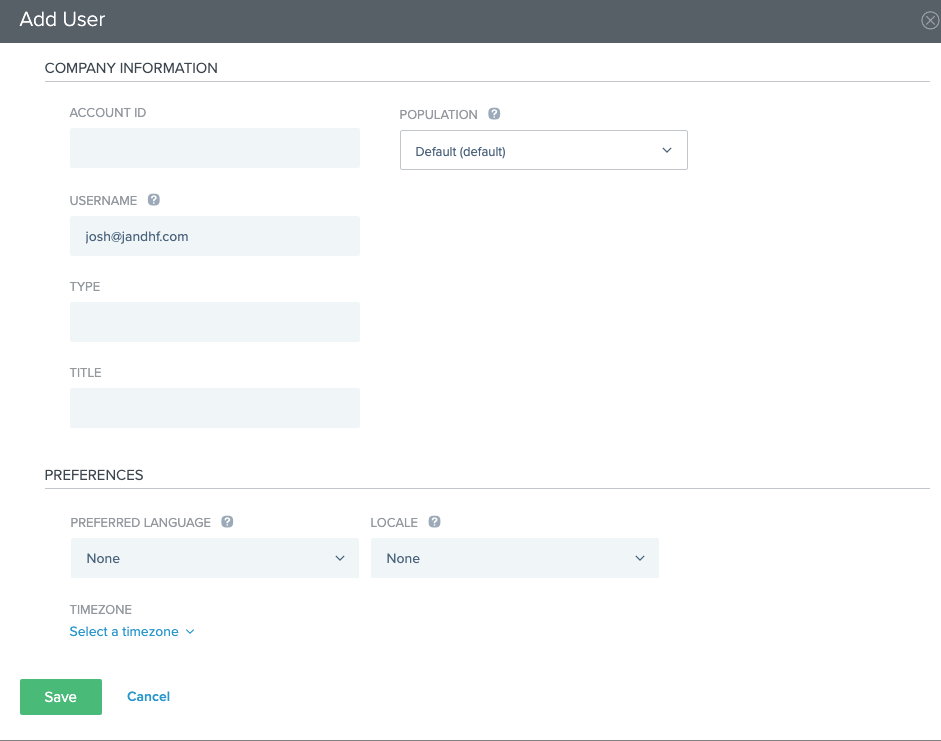Image resolution: width=941 pixels, height=741 pixels.
Task: Open the Locale dropdown set to None
Action: pos(514,558)
